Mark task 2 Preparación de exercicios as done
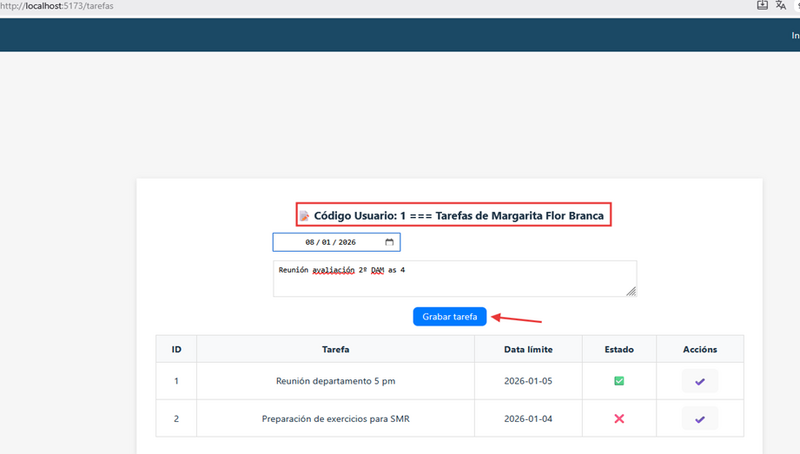The height and width of the screenshot is (454, 800). pos(699,419)
